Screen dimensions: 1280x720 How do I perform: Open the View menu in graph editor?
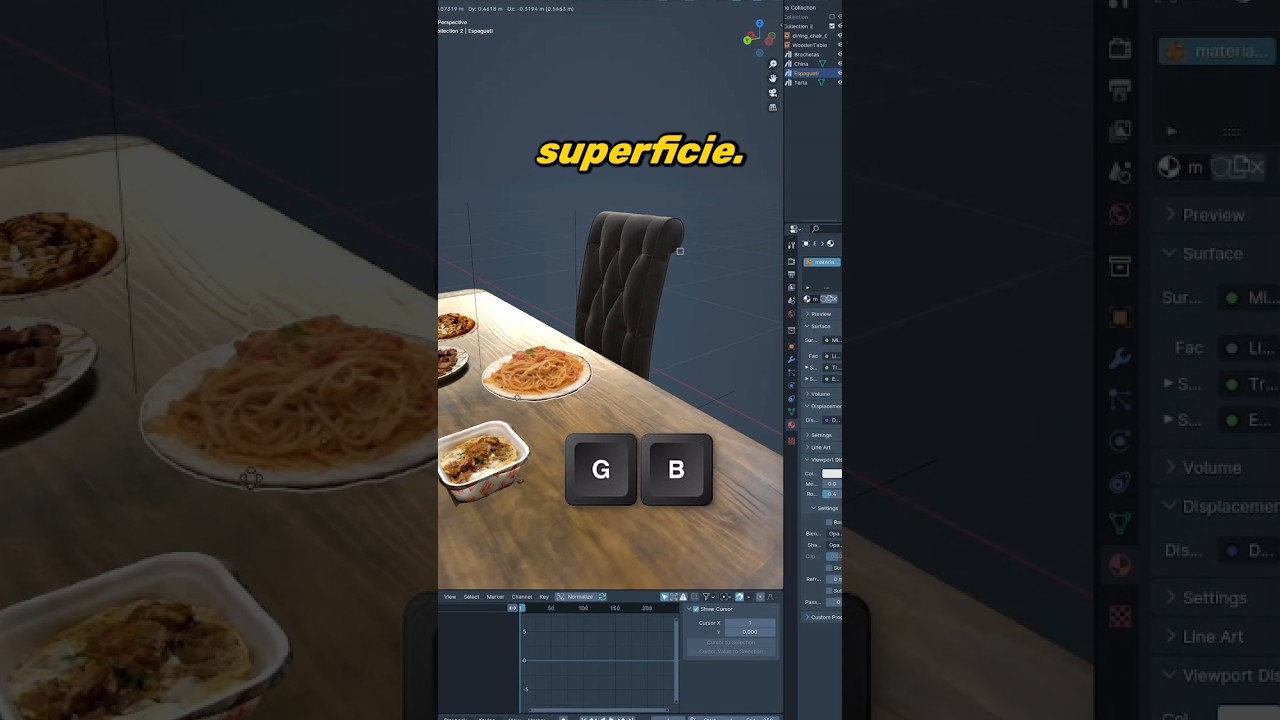click(450, 597)
